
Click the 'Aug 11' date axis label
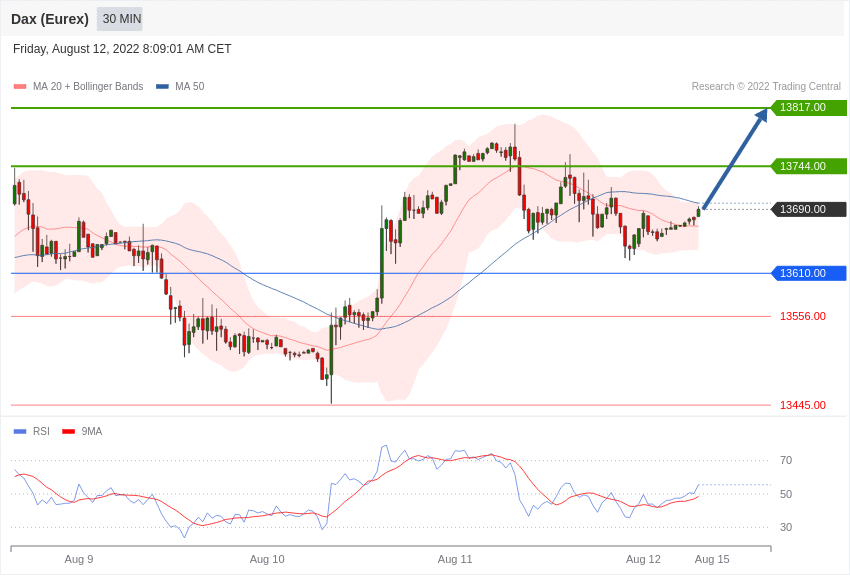[455, 559]
